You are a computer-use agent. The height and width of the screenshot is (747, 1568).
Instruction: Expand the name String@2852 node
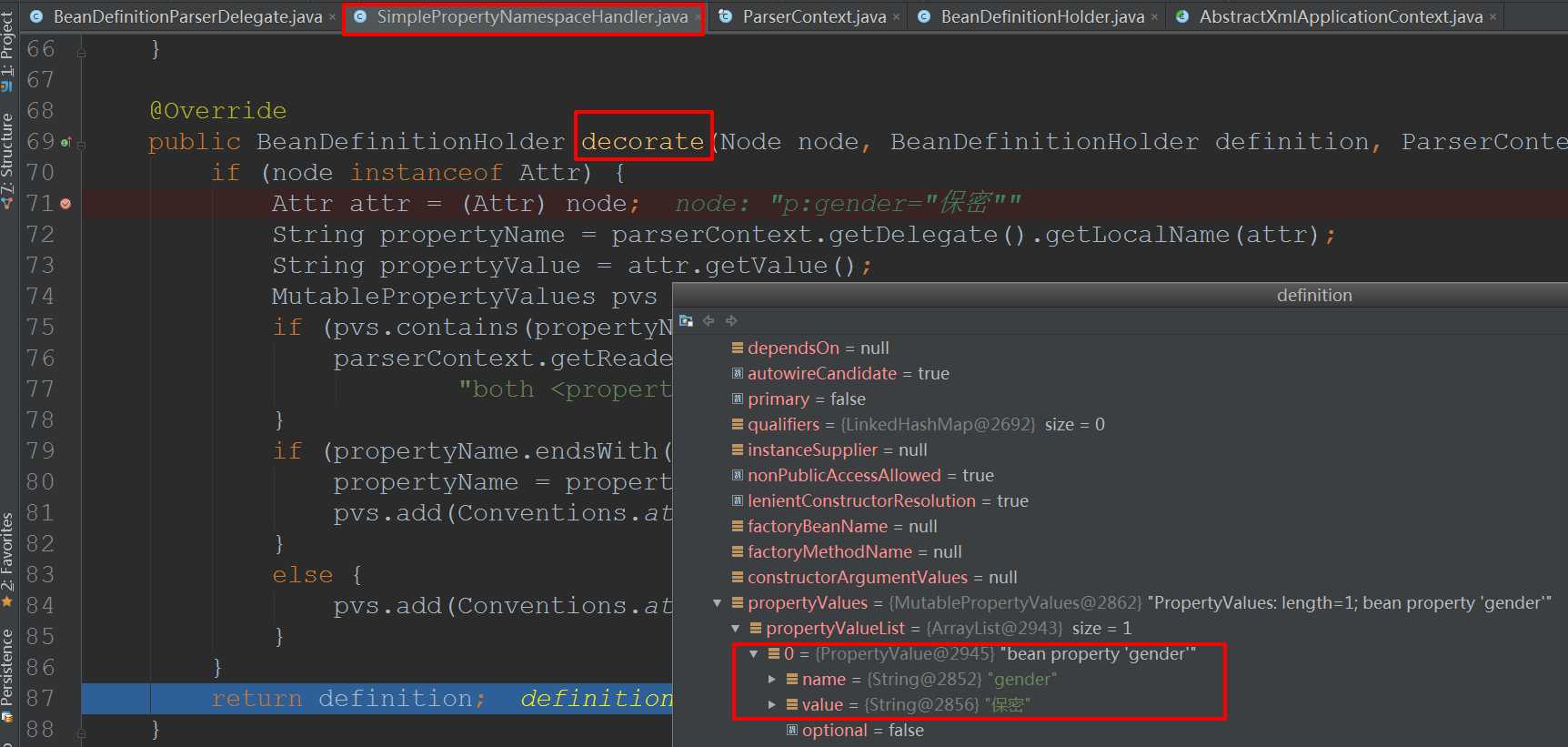pos(772,679)
